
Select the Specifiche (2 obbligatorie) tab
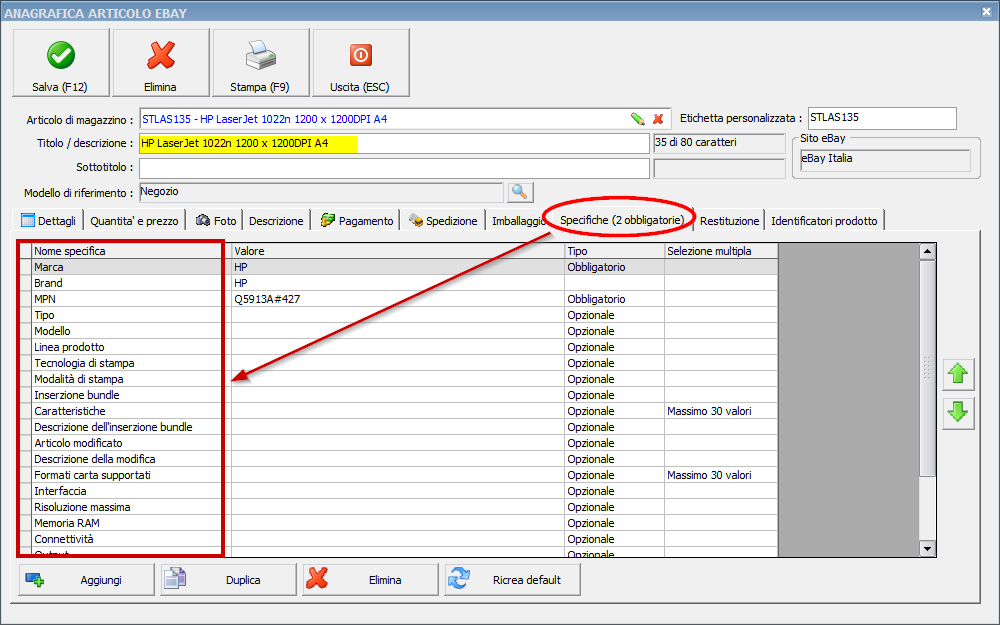pos(622,220)
